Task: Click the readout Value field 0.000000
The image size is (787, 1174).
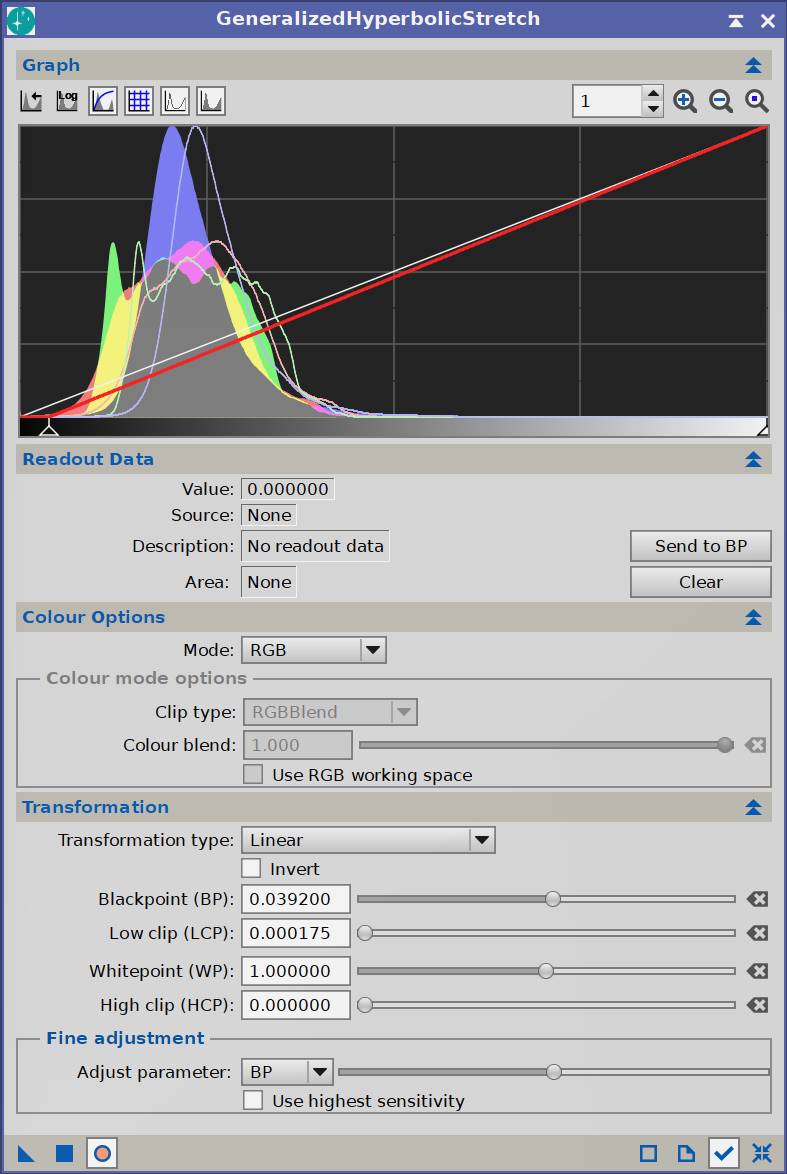Action: click(288, 489)
